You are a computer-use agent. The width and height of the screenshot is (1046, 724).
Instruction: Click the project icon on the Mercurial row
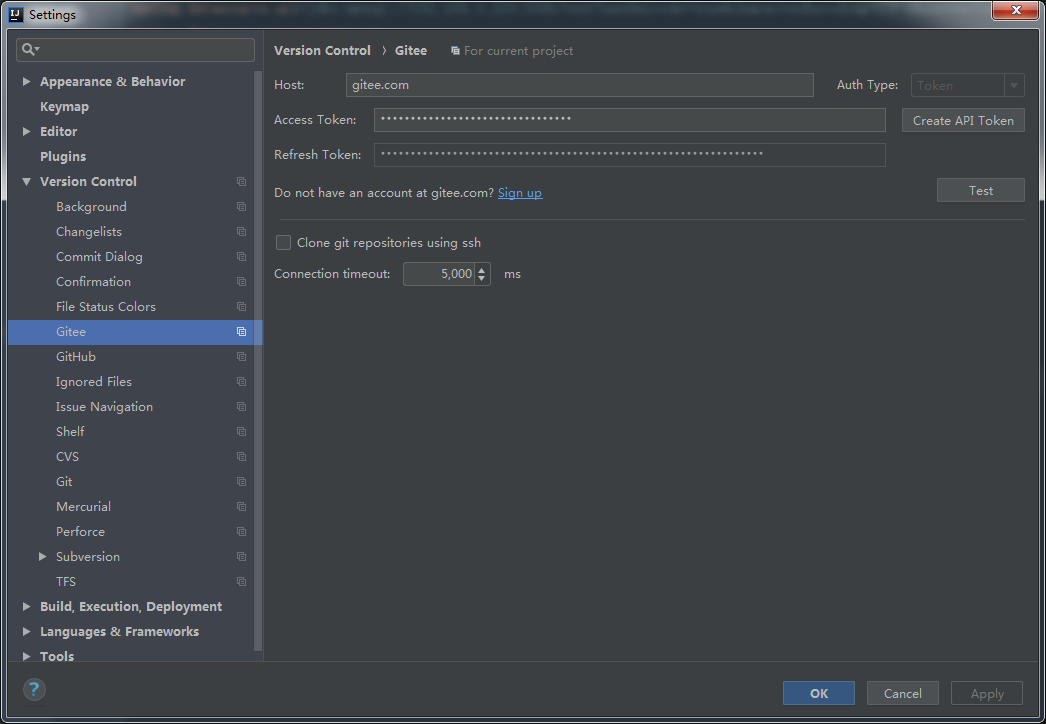(241, 507)
